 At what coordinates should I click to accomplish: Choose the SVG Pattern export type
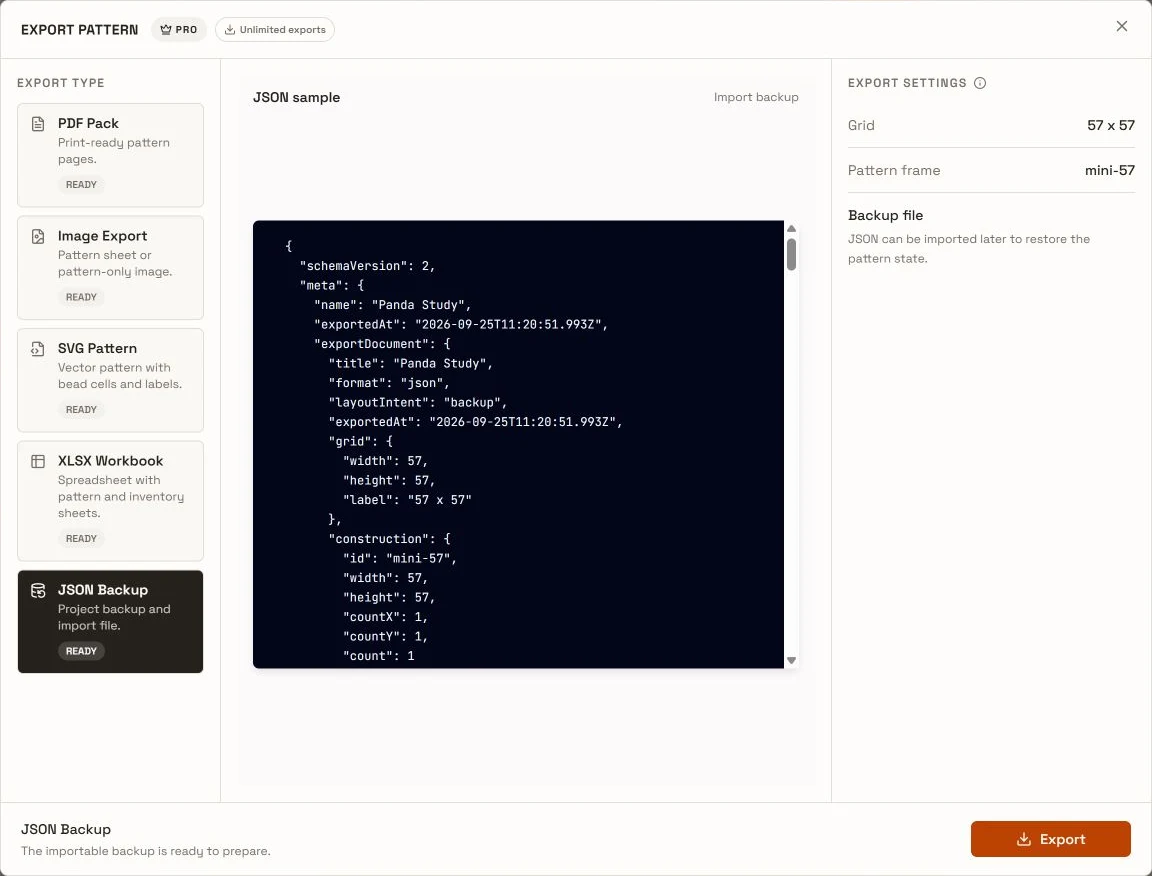pos(110,380)
